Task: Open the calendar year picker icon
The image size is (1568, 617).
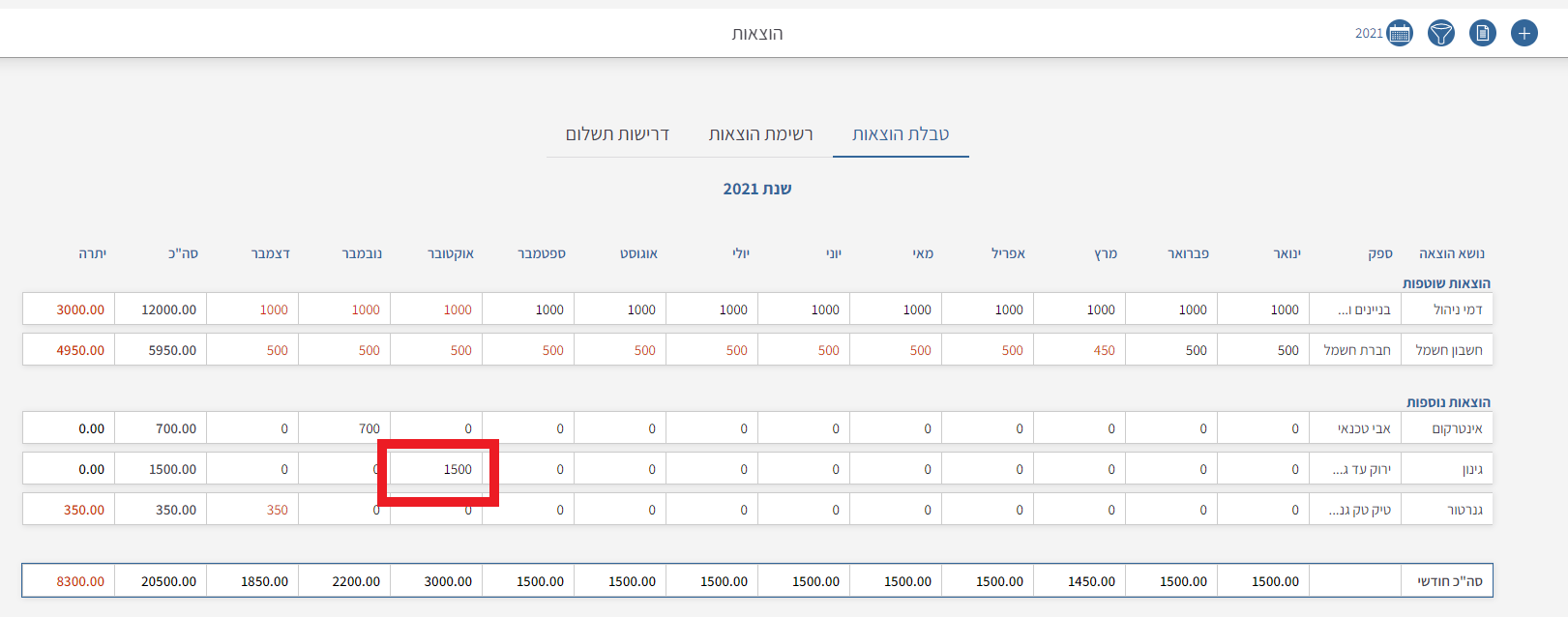Action: point(1399,34)
